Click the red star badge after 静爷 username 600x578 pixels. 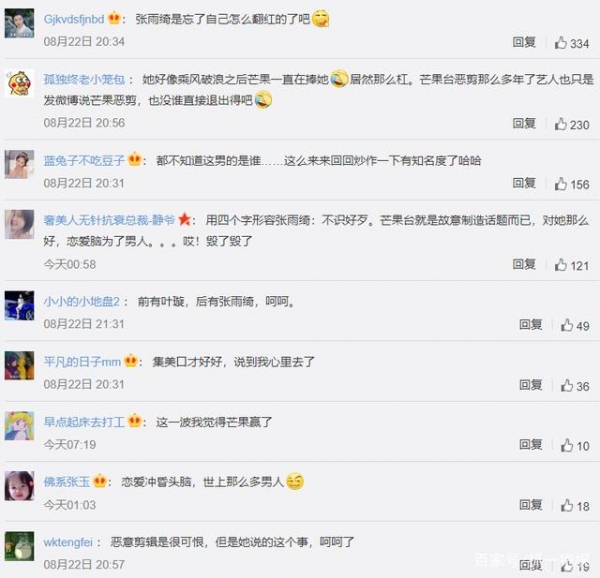pyautogui.click(x=185, y=219)
